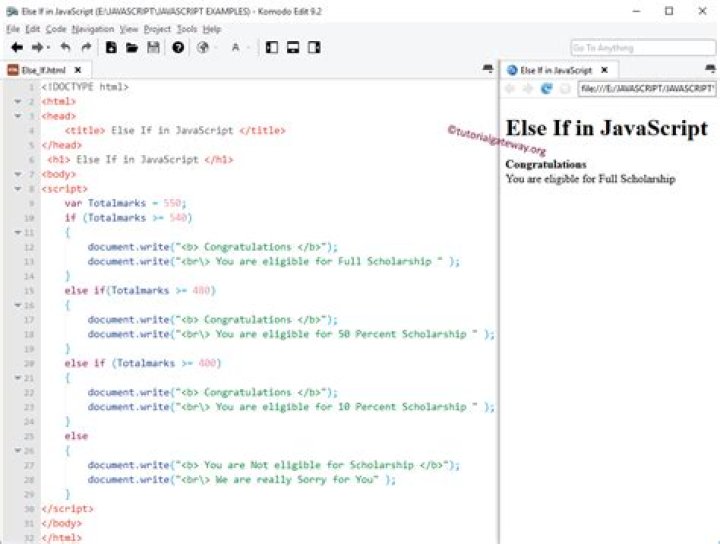Click line number 15 in the gutter

28,291
